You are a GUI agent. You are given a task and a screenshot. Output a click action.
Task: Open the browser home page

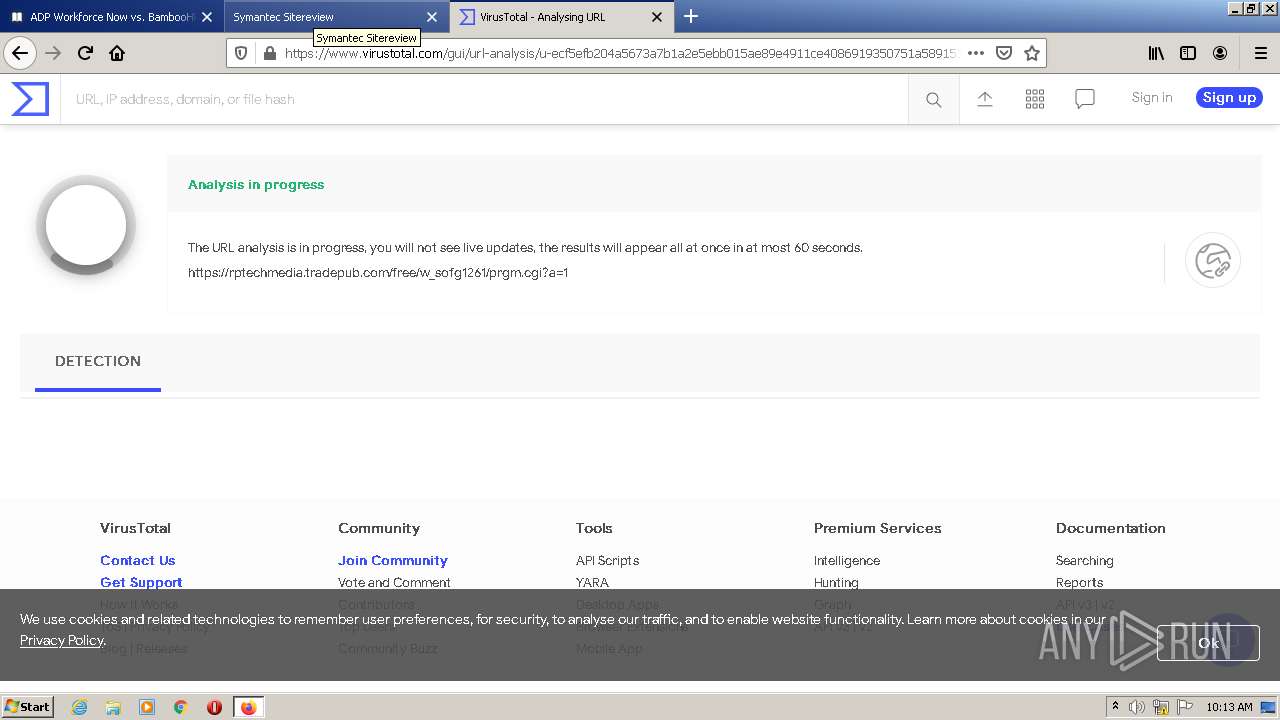117,53
